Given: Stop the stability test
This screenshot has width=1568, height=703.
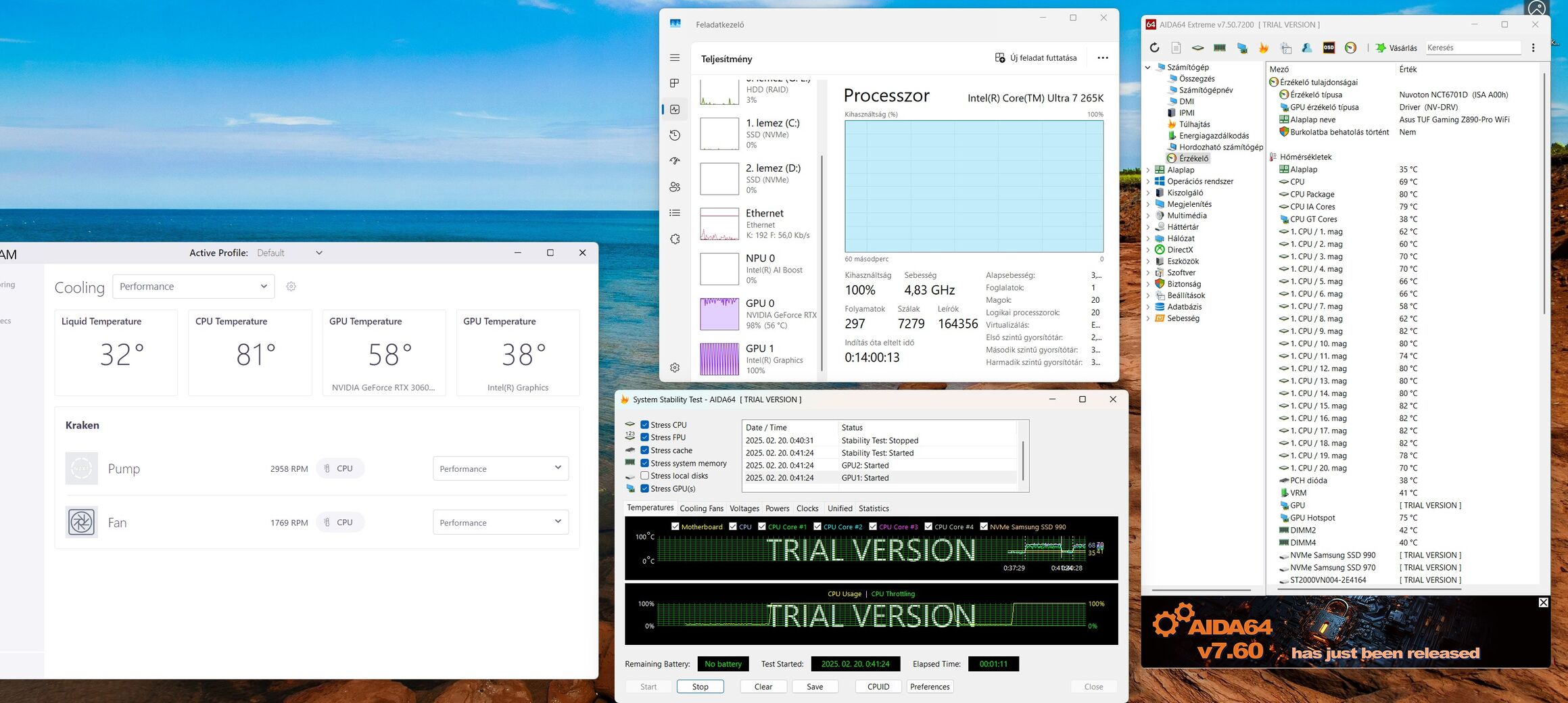Looking at the screenshot, I should coord(700,687).
